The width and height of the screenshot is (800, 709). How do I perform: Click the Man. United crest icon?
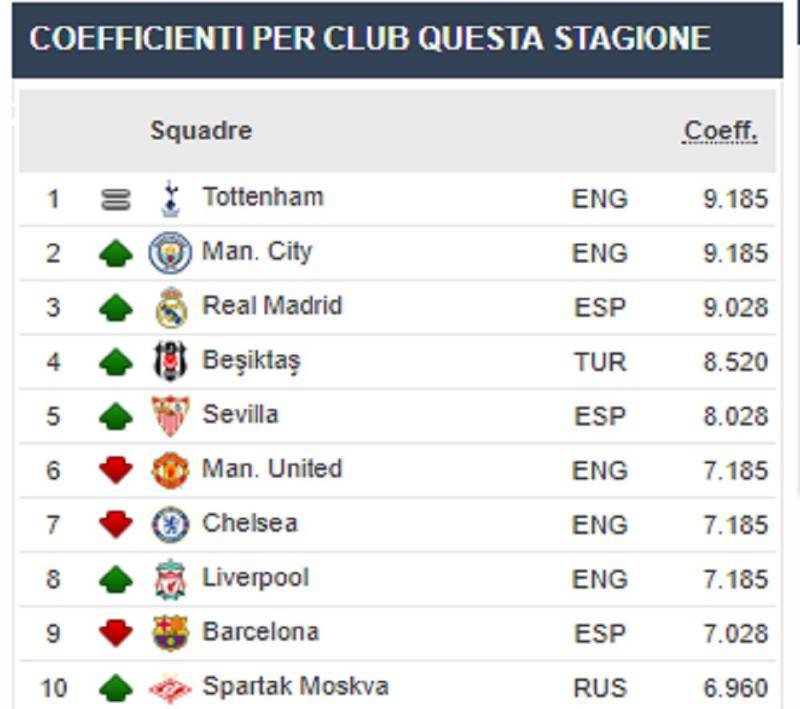(x=170, y=470)
